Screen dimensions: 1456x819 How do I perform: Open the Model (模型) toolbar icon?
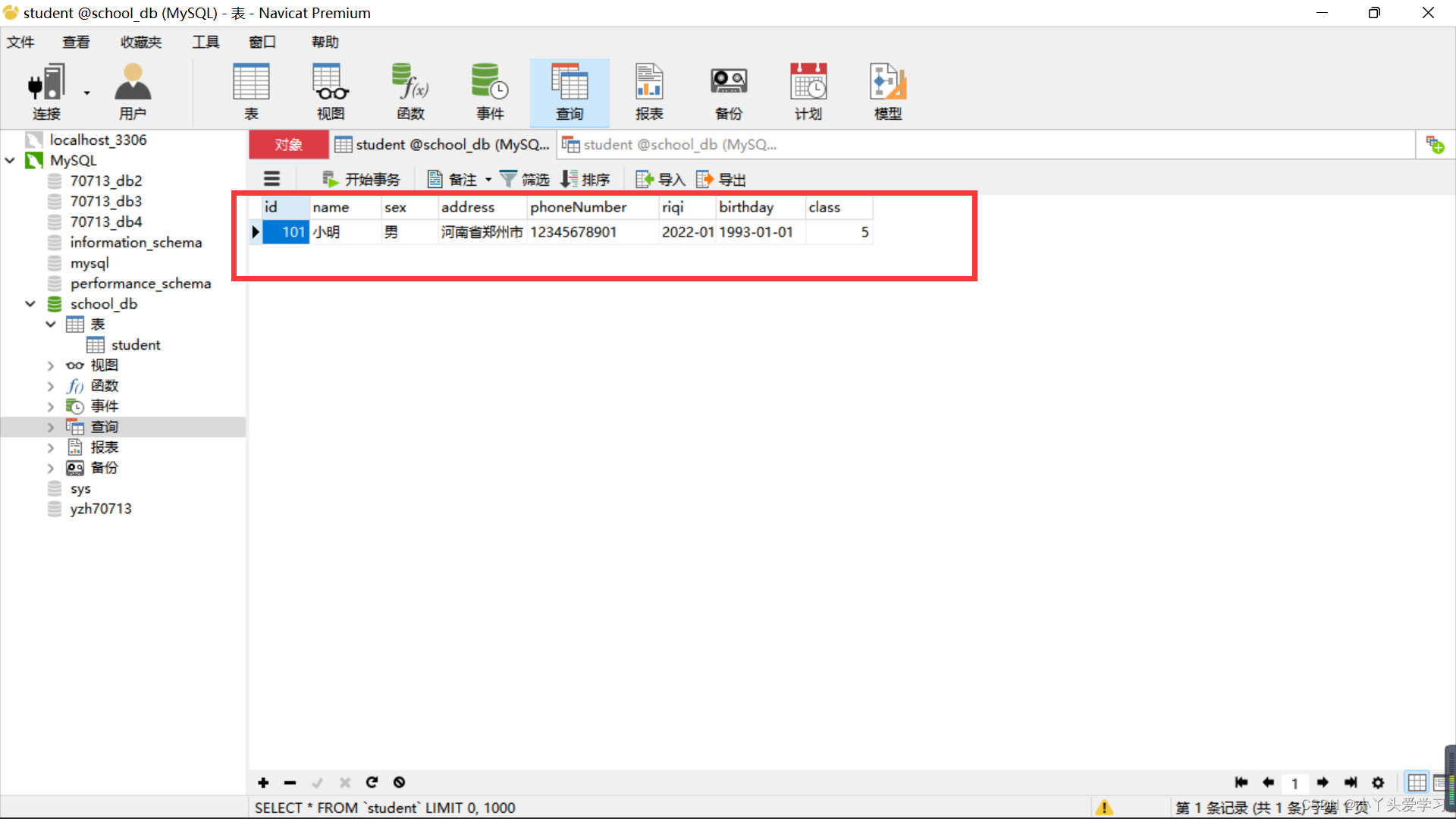click(x=888, y=92)
